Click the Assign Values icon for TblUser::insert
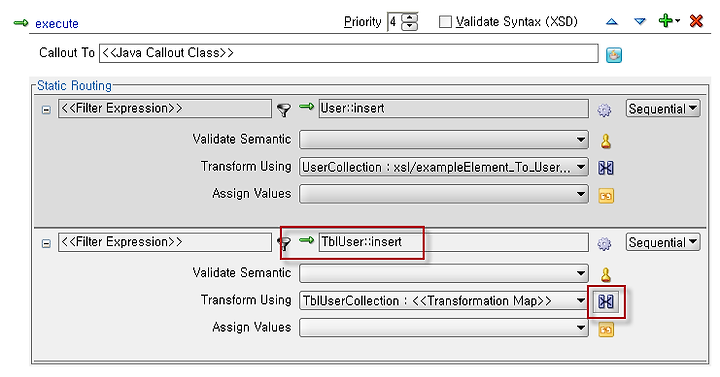Viewport: 720px width, 377px height. click(606, 330)
